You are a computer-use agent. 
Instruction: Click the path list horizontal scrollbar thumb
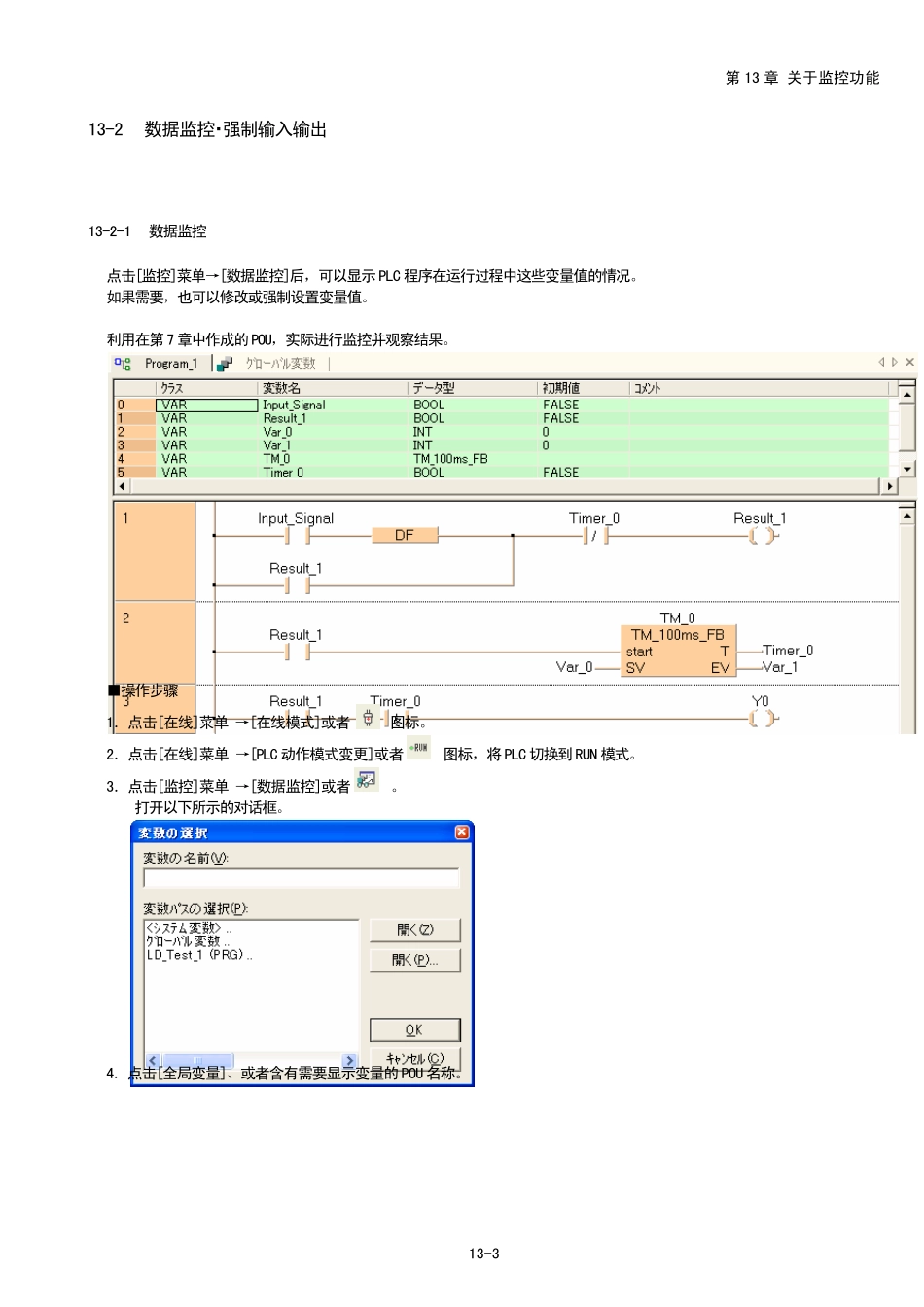pos(198,1060)
